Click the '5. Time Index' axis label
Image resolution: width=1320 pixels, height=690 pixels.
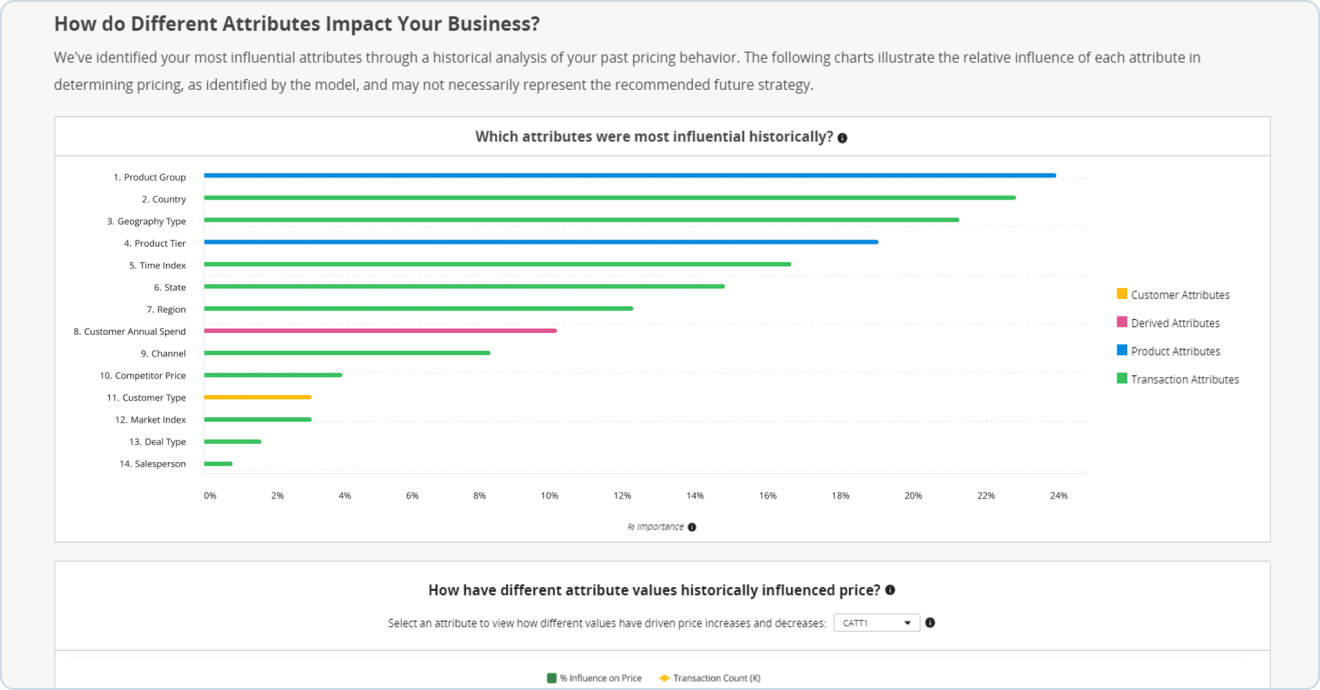point(157,265)
